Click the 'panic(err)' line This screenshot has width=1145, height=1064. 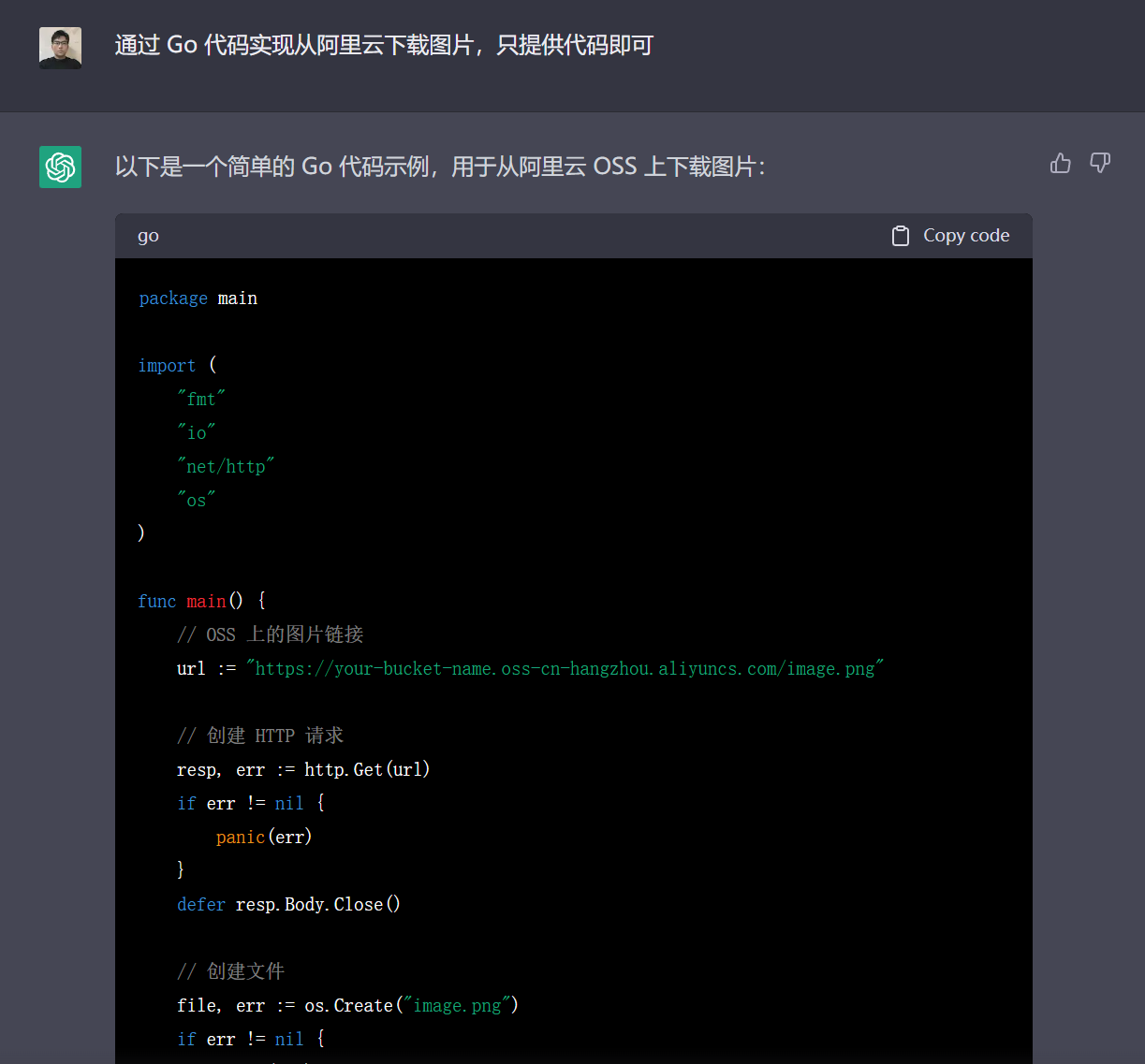(264, 837)
